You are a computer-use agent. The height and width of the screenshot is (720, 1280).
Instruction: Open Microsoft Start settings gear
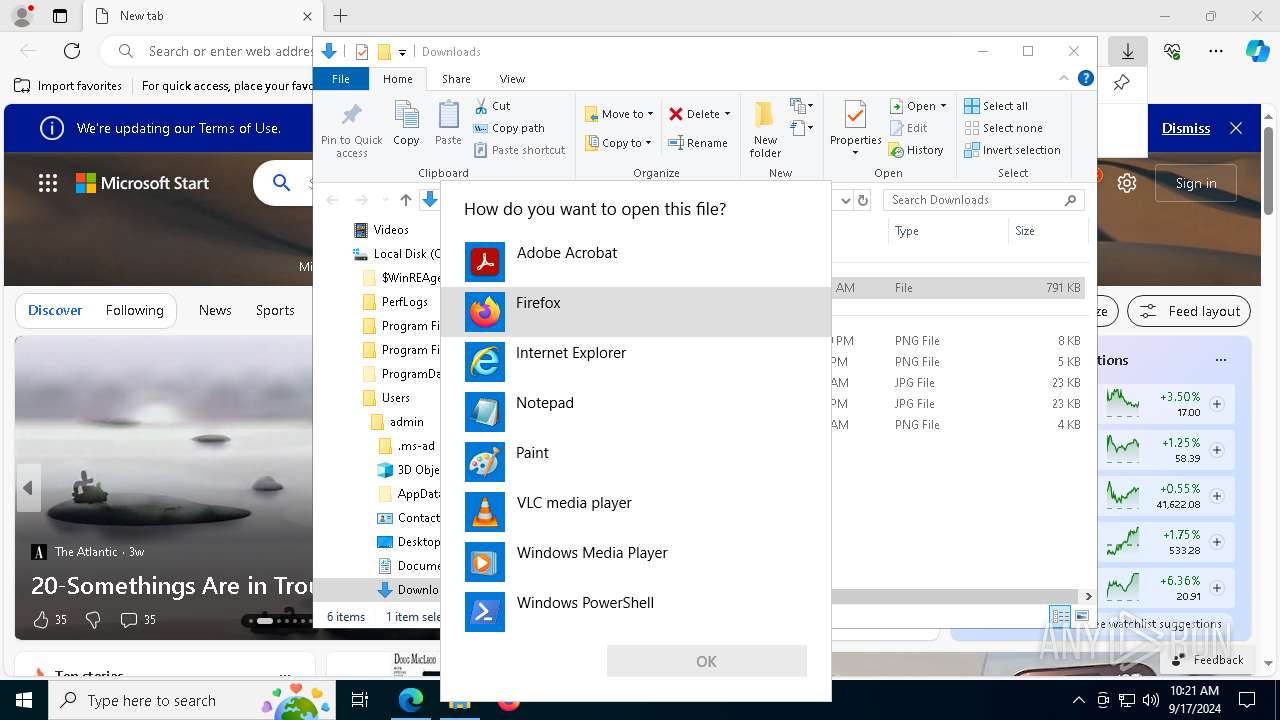(x=1127, y=183)
